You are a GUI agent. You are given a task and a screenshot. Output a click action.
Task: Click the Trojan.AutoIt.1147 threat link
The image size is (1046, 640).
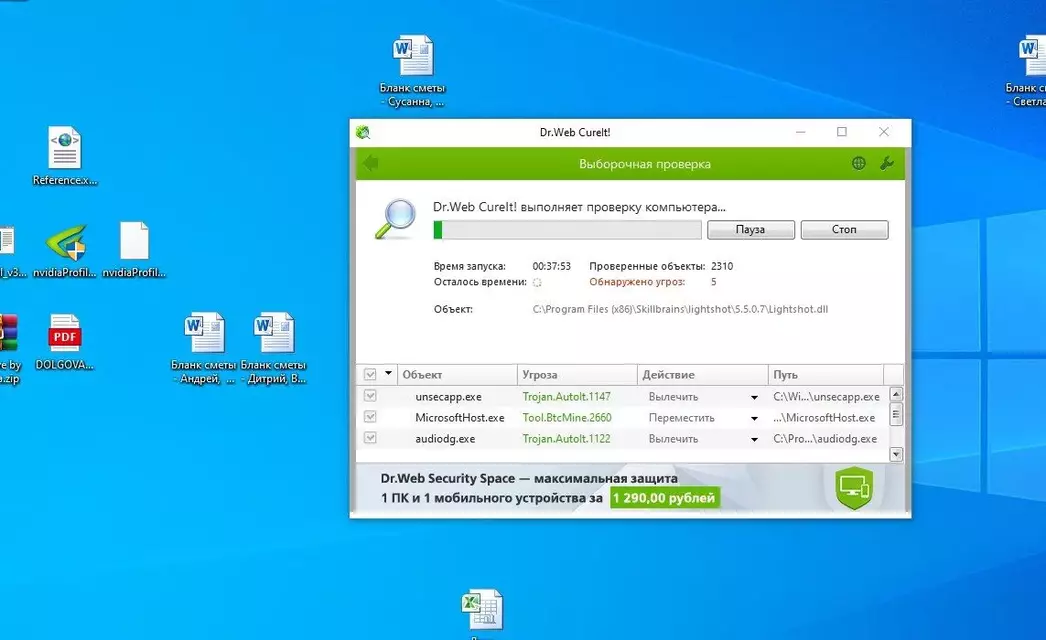click(566, 396)
